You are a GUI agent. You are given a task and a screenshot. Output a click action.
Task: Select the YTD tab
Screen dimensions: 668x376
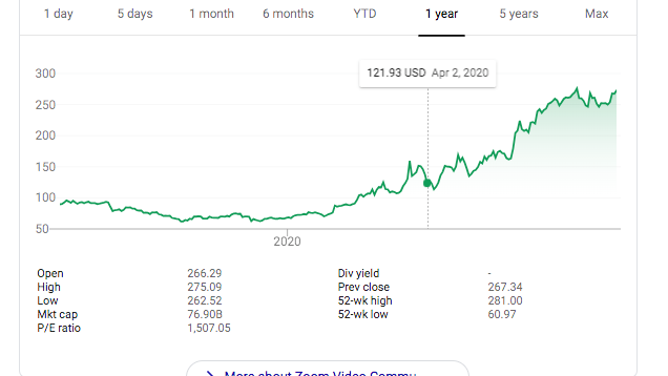click(365, 14)
